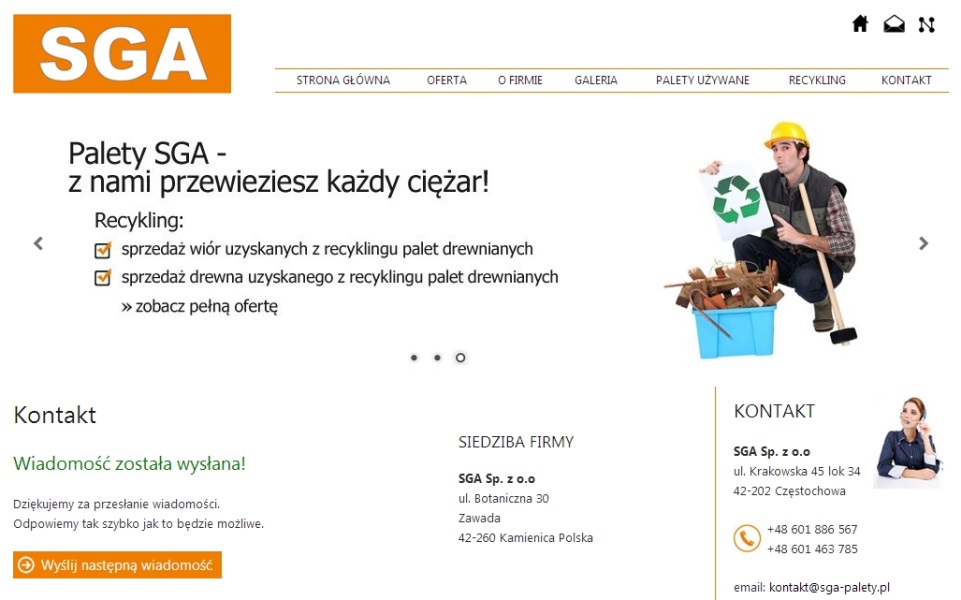Click the orange phone icon
The width and height of the screenshot is (961, 600).
coord(746,538)
